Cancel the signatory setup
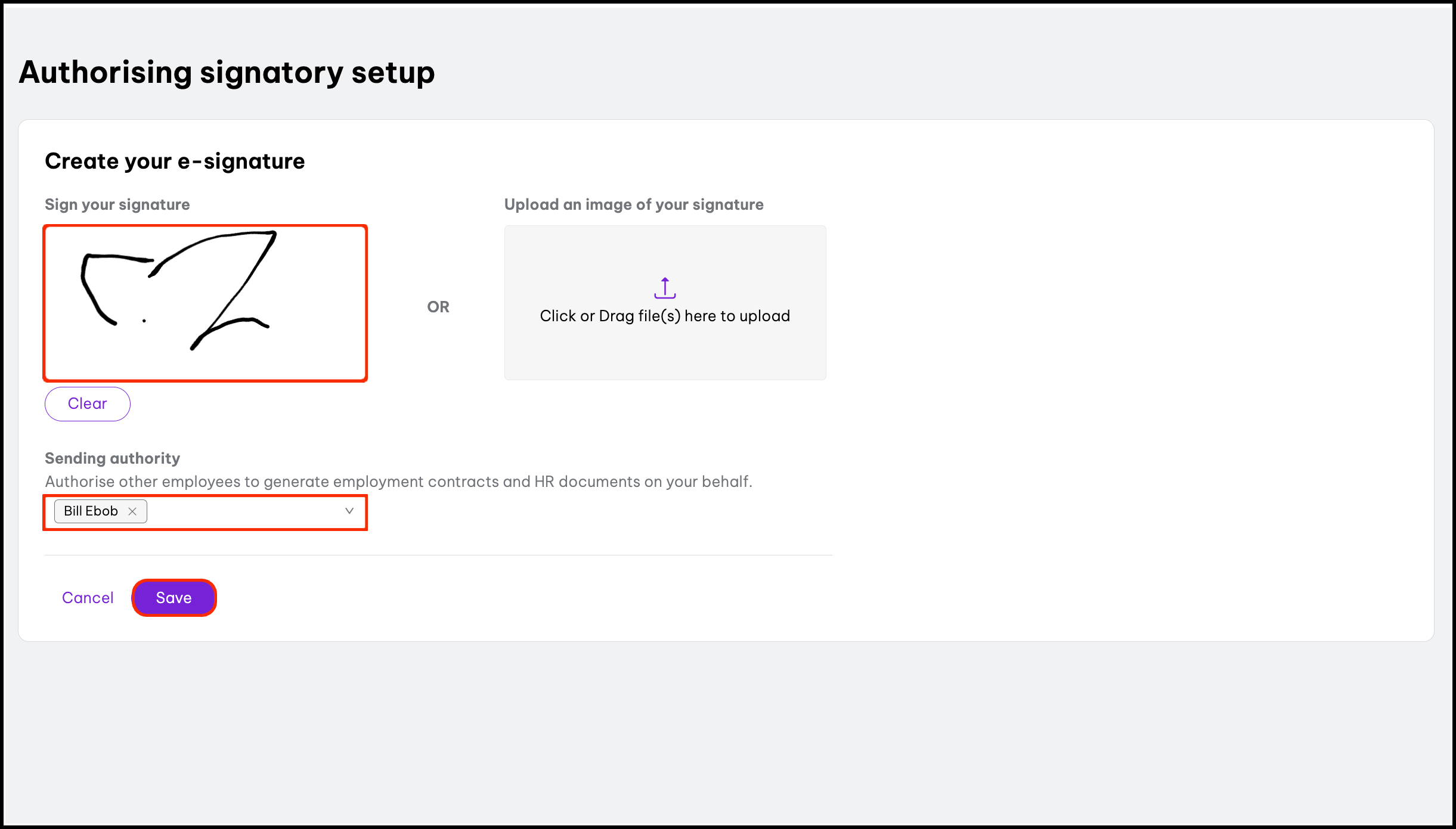 [x=88, y=598]
